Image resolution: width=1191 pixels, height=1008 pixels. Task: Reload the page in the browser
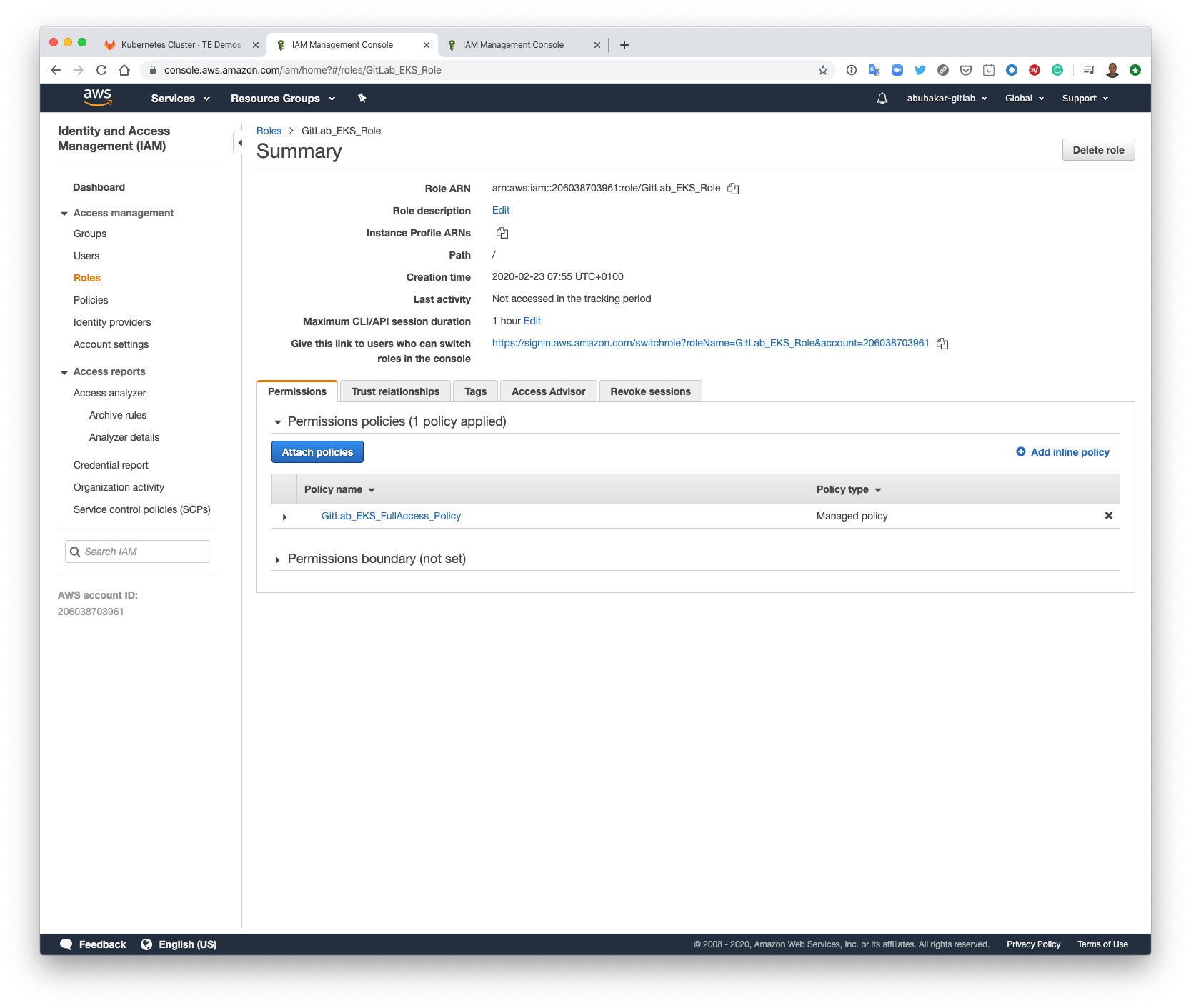click(101, 70)
